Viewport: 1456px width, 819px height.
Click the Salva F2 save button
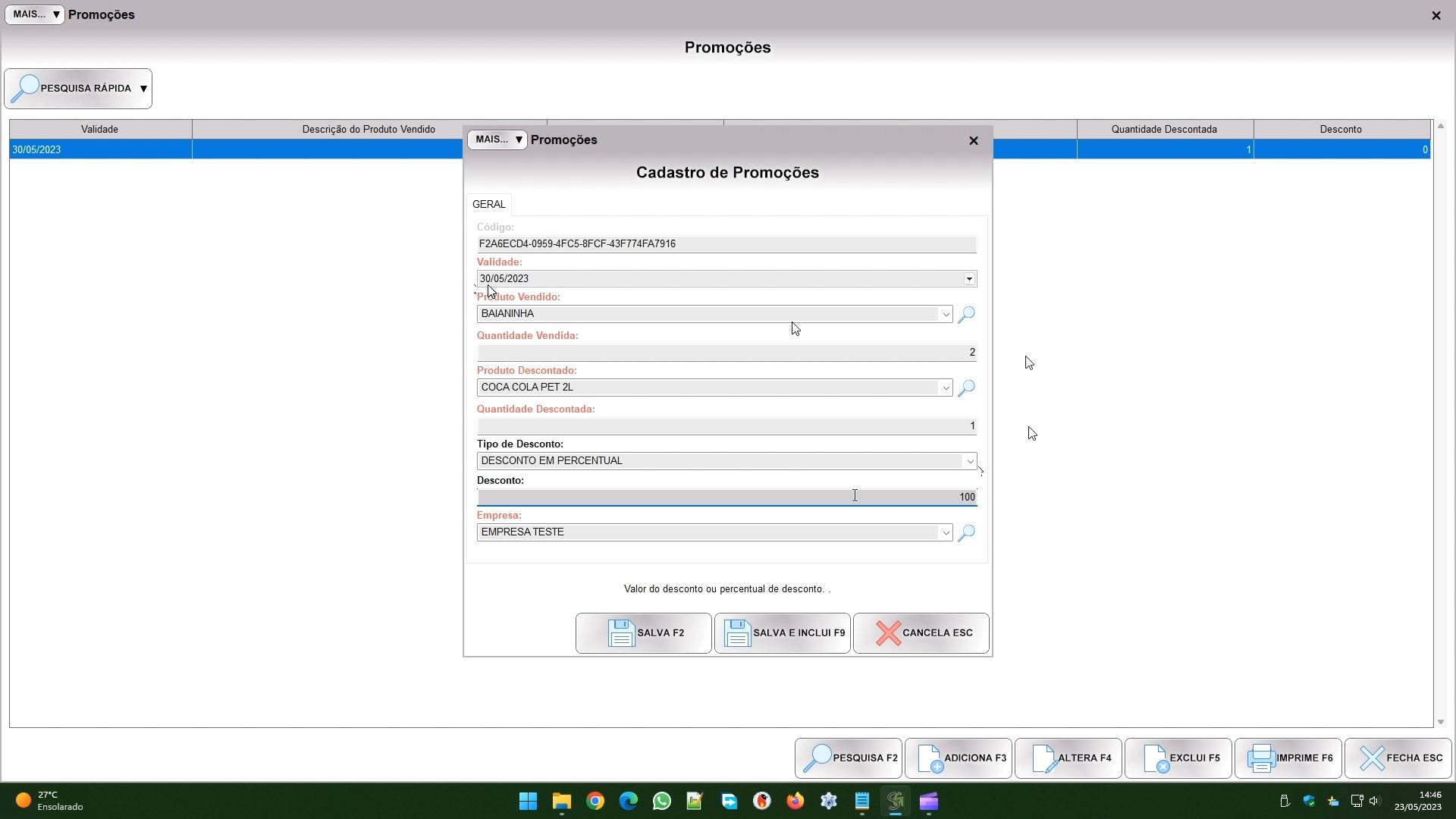pyautogui.click(x=643, y=633)
